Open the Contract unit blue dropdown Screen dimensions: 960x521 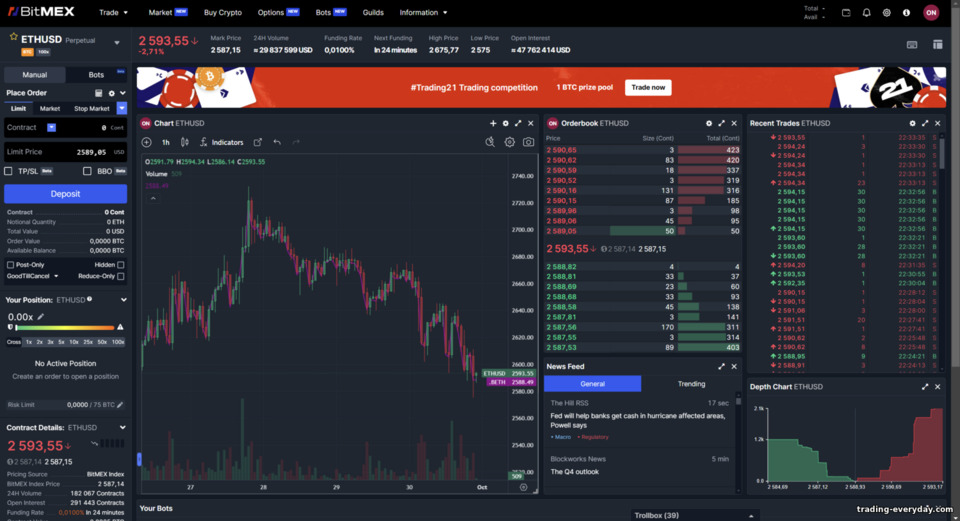(51, 127)
